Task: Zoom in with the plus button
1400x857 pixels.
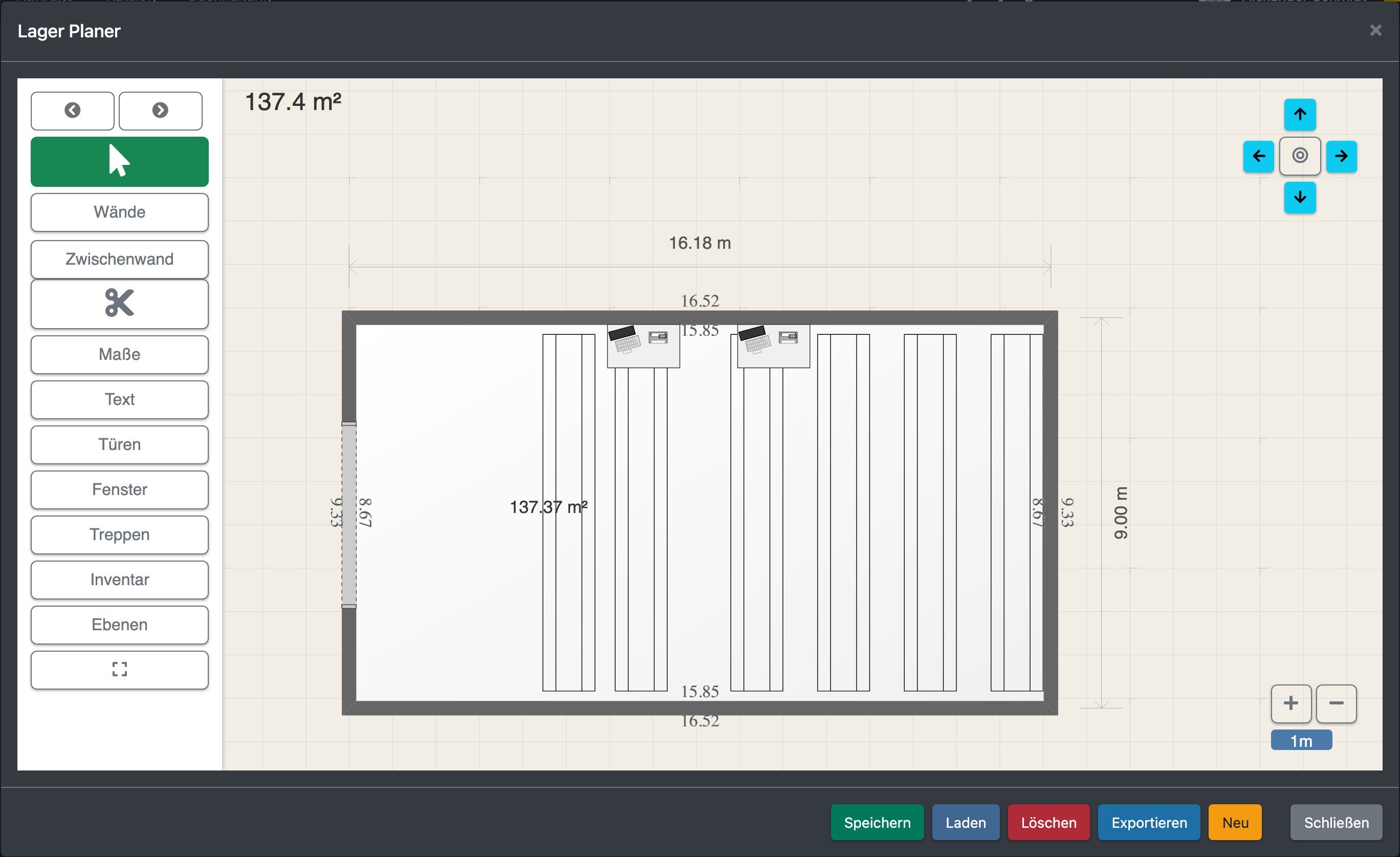Action: (x=1290, y=703)
